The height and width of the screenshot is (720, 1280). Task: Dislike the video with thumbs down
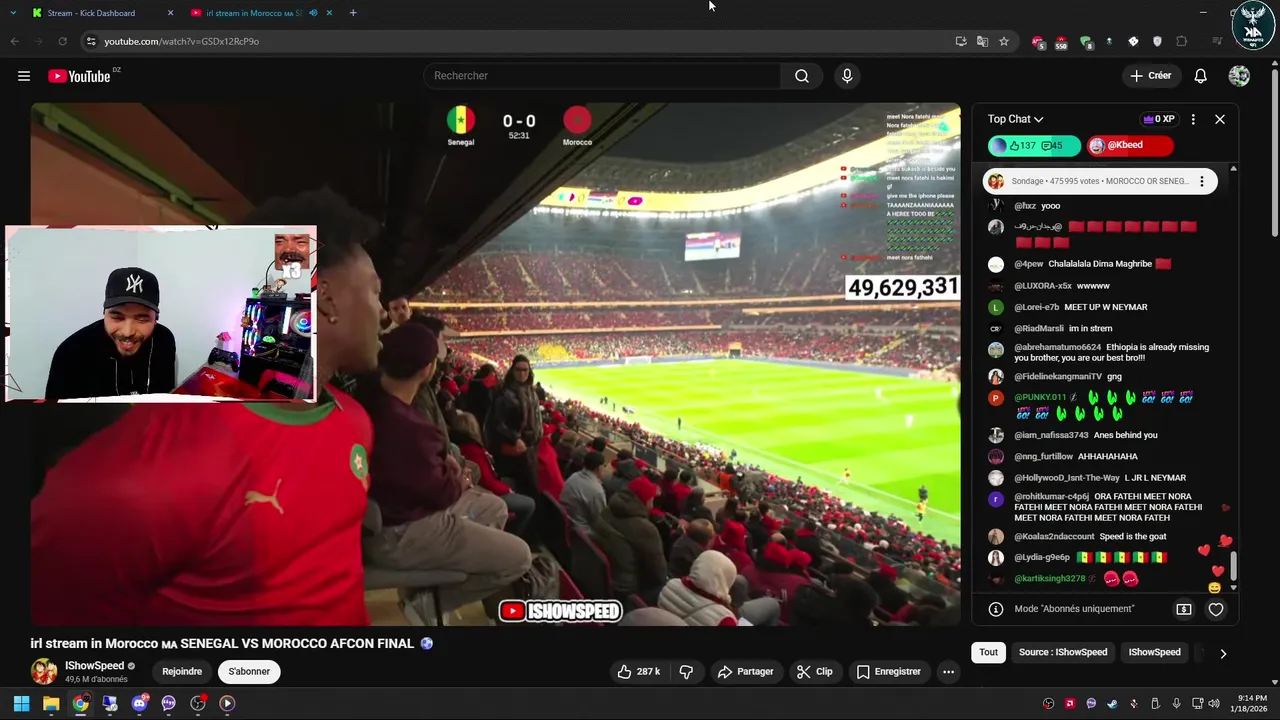pos(686,672)
